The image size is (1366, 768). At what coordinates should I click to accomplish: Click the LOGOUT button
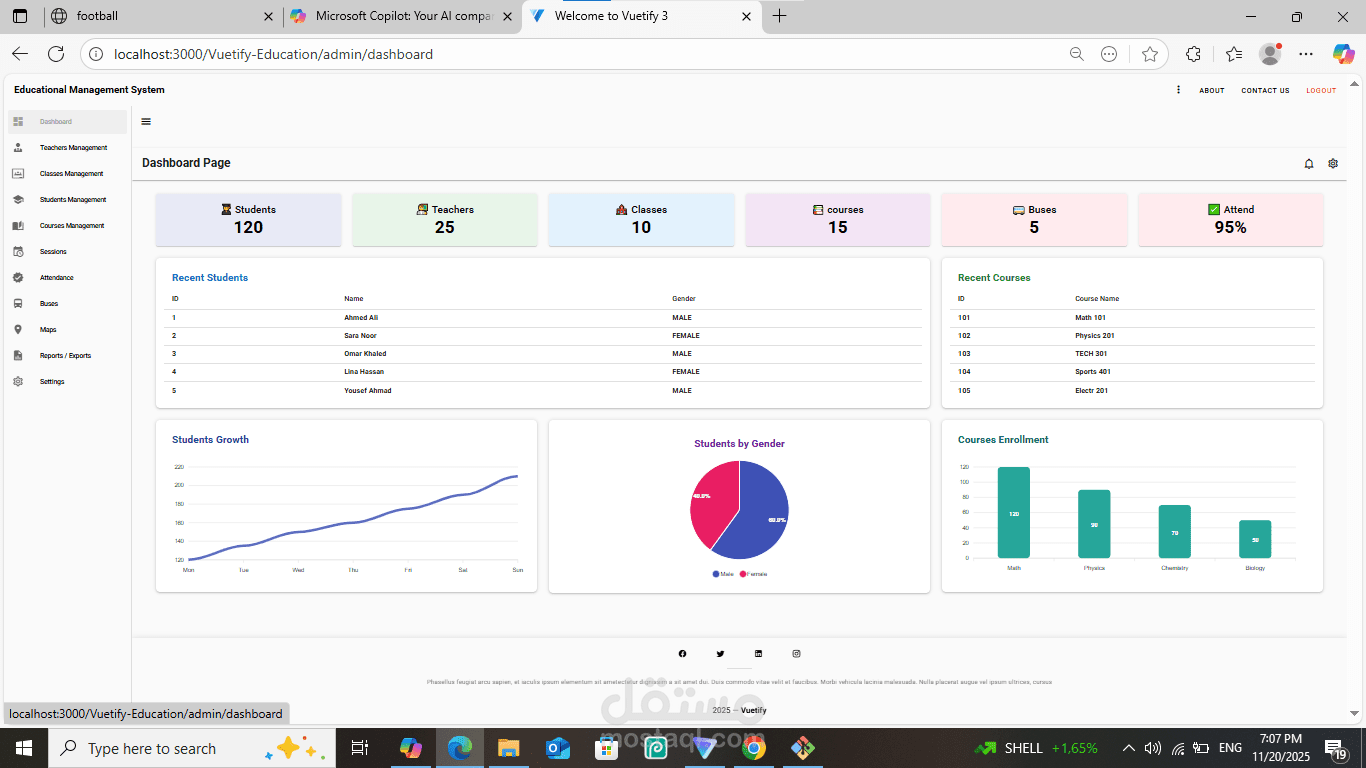pyautogui.click(x=1321, y=91)
